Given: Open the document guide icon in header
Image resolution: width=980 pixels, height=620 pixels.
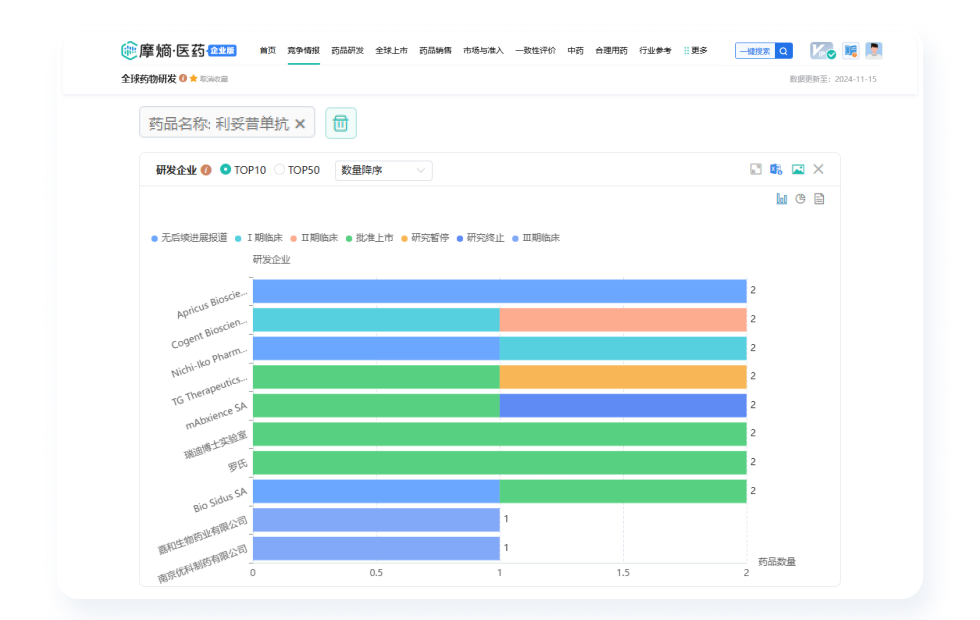Looking at the screenshot, I should [851, 51].
